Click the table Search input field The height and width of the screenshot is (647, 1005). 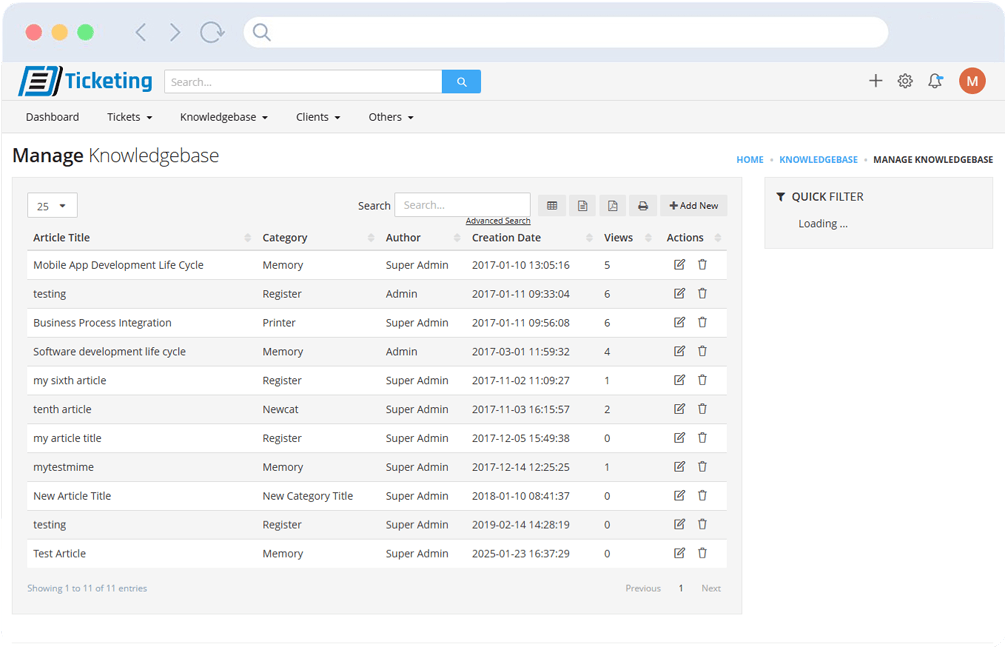[462, 205]
